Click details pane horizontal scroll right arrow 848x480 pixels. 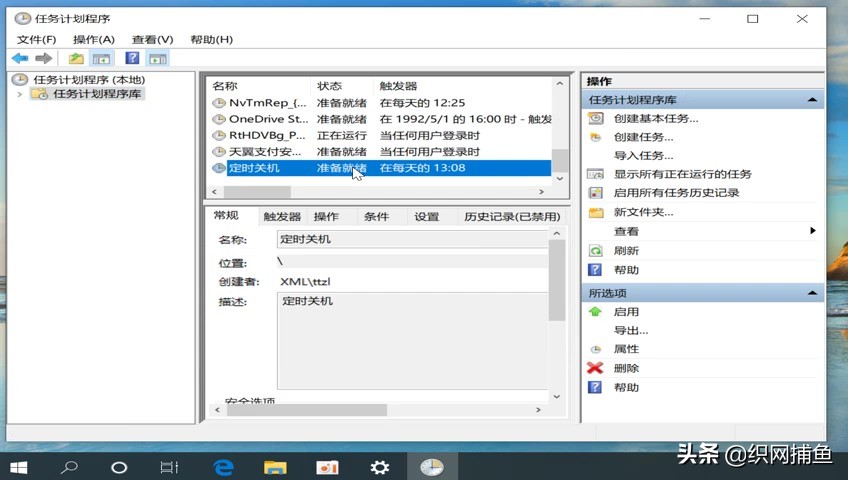(x=538, y=410)
